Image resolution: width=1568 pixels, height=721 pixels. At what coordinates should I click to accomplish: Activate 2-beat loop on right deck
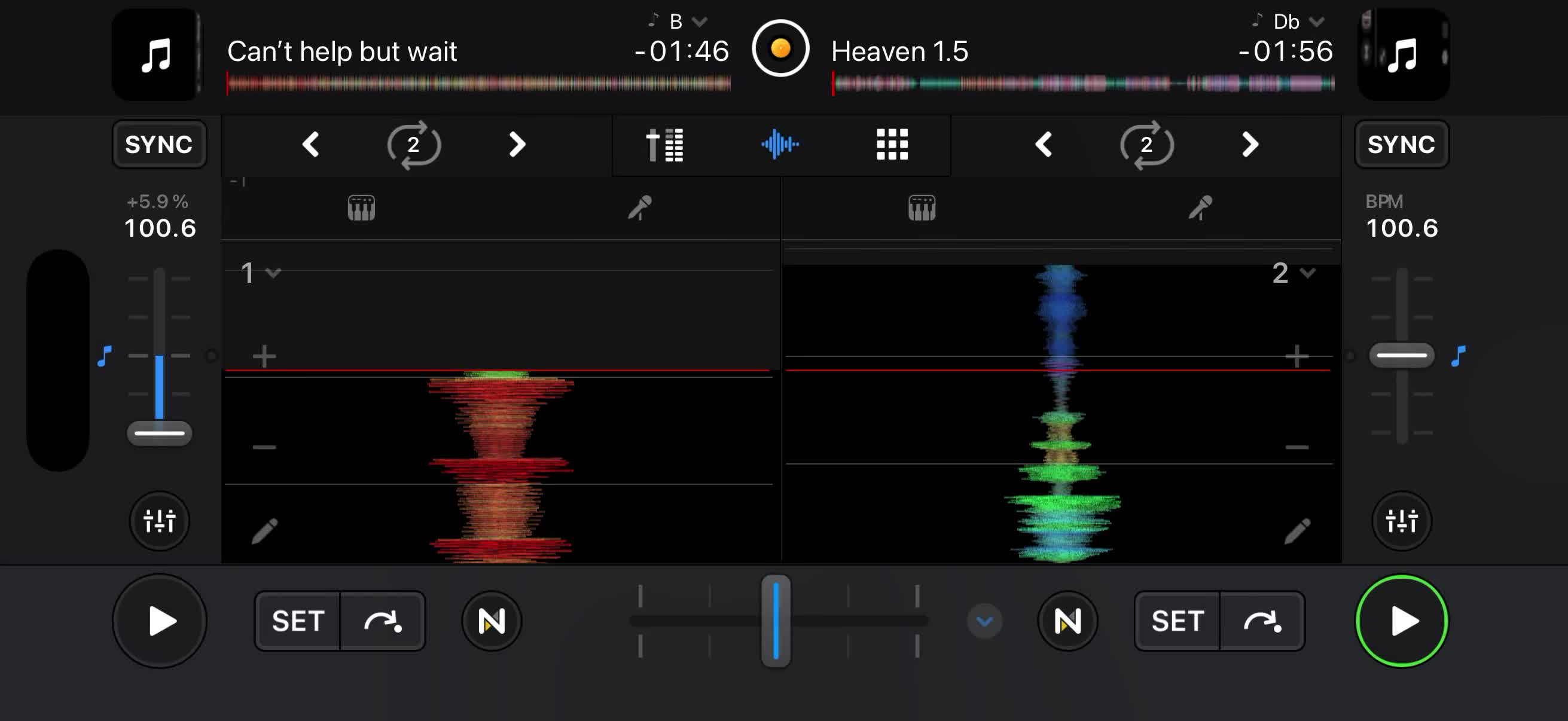click(1147, 145)
